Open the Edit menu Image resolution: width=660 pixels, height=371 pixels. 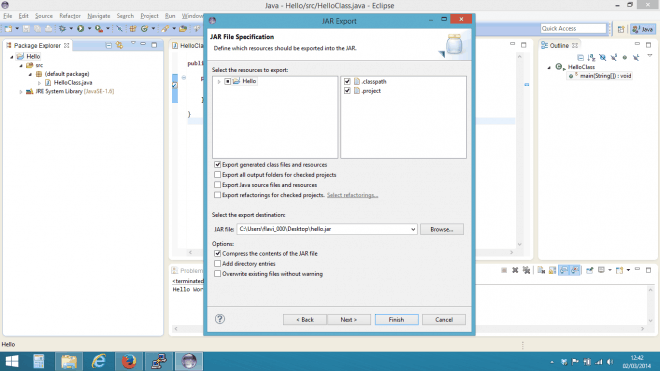[24, 16]
